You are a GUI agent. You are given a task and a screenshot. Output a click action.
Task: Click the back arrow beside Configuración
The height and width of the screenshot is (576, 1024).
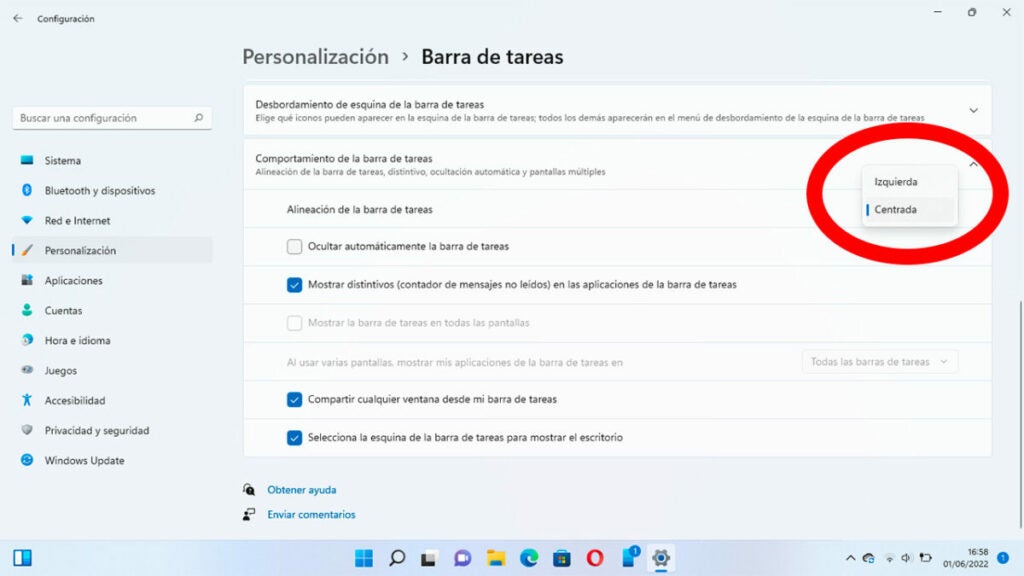coord(18,18)
